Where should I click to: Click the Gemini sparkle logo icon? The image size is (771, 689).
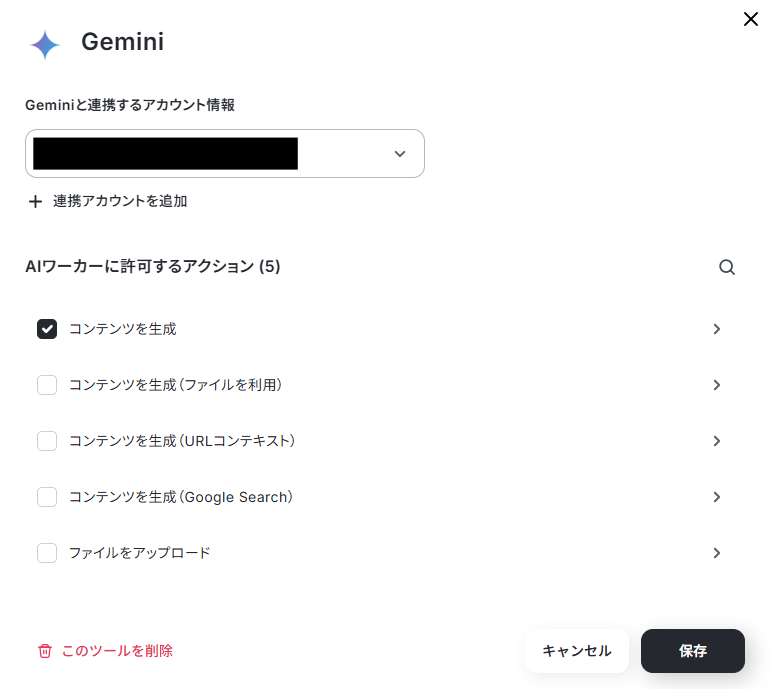45,45
